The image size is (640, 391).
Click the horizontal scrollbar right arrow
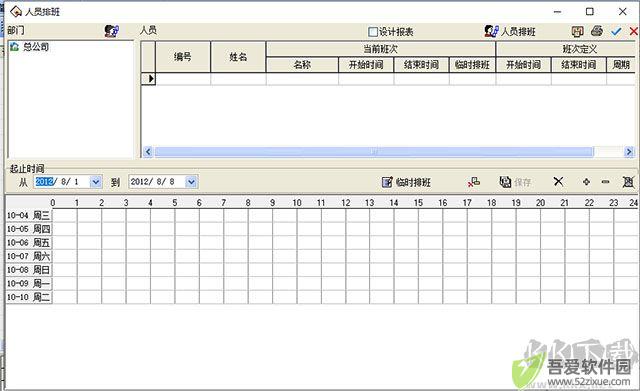pos(629,152)
